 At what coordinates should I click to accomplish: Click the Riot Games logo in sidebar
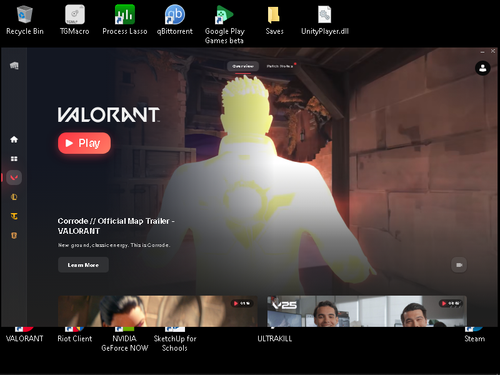(x=14, y=66)
